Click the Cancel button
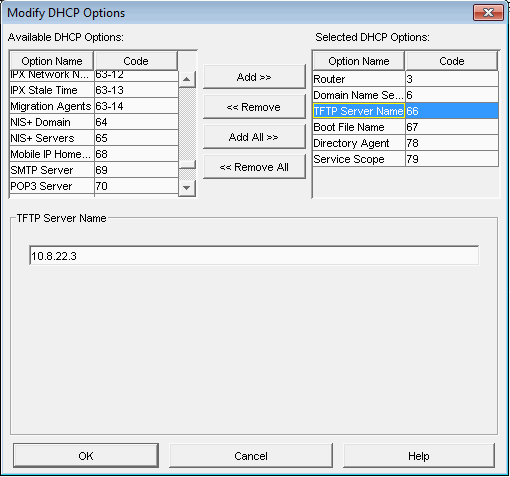 (251, 456)
